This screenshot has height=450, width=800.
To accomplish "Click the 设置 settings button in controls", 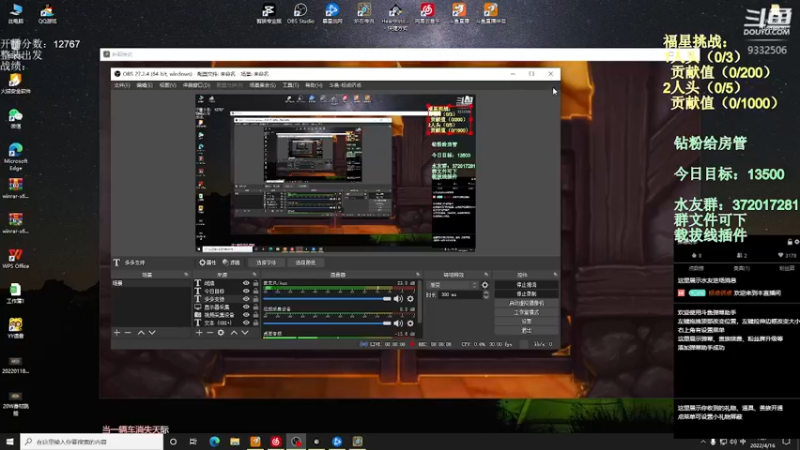I will pyautogui.click(x=526, y=321).
